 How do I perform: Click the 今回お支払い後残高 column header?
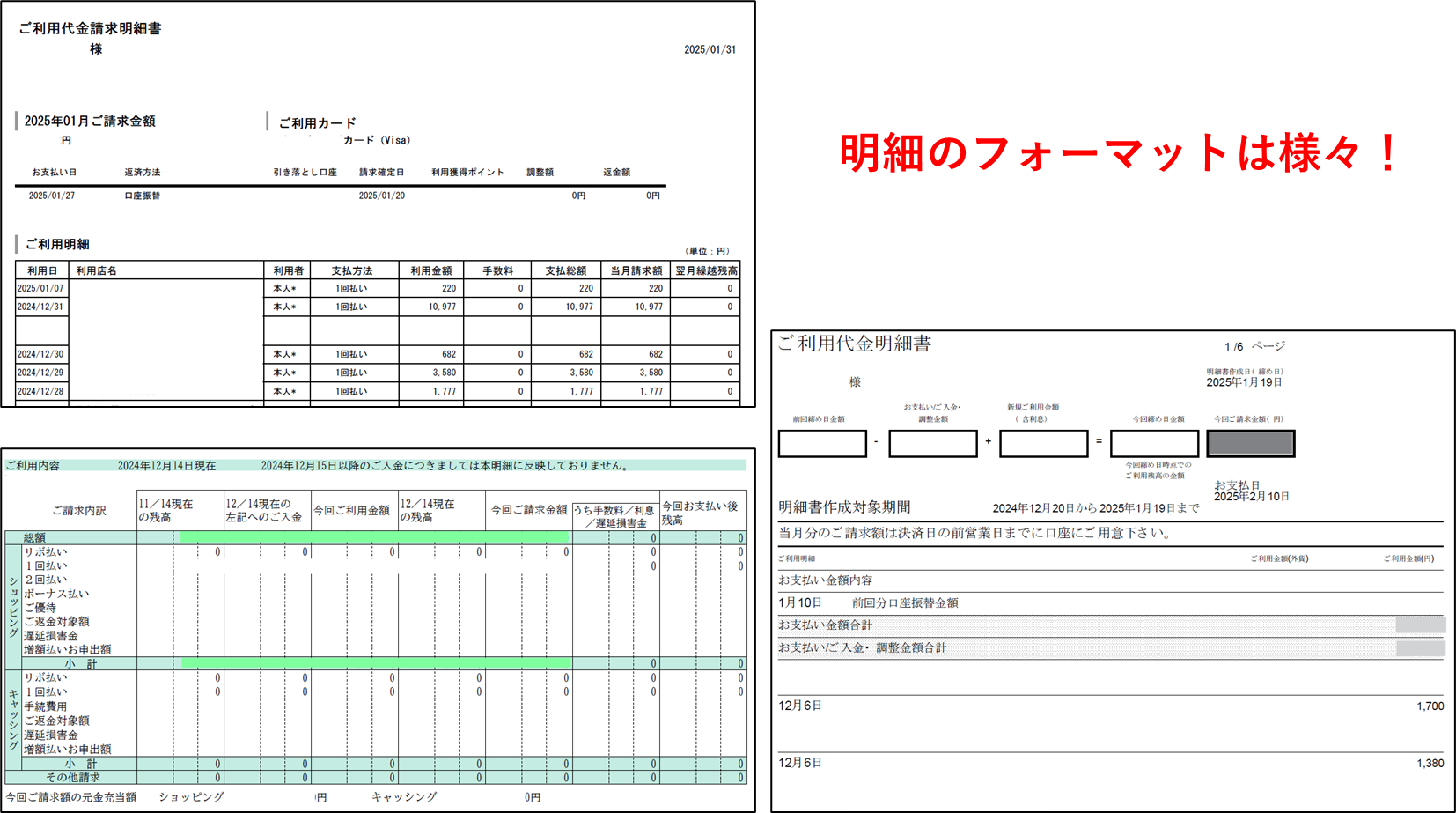[x=701, y=514]
